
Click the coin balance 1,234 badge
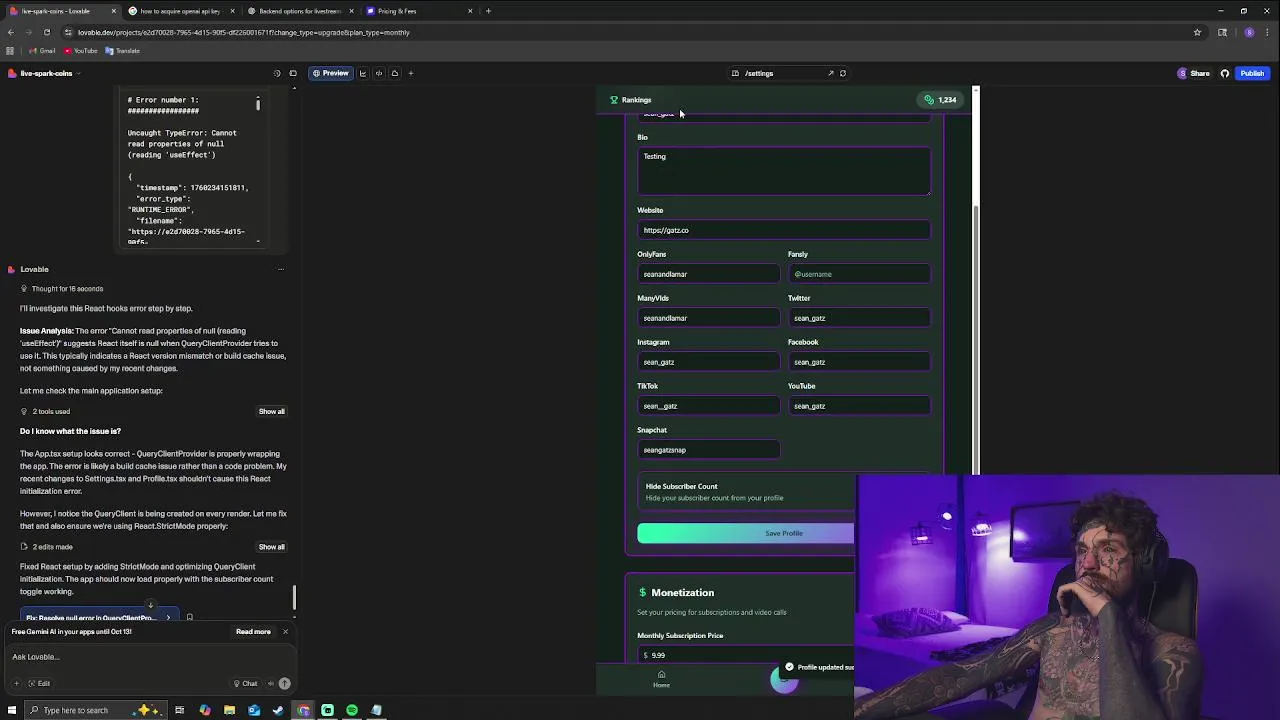941,100
